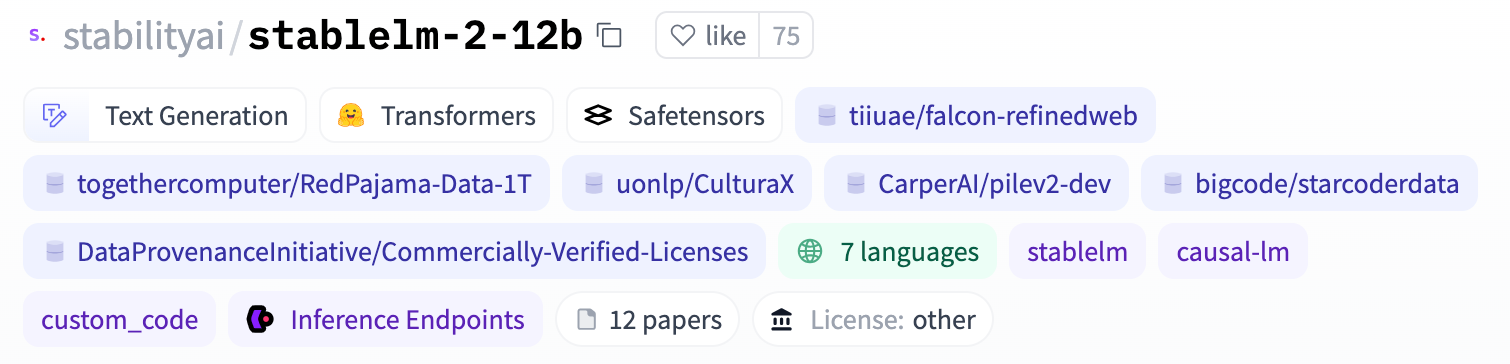Open uonlp/CulturaX dataset tag
This screenshot has width=1510, height=364.
(x=686, y=184)
